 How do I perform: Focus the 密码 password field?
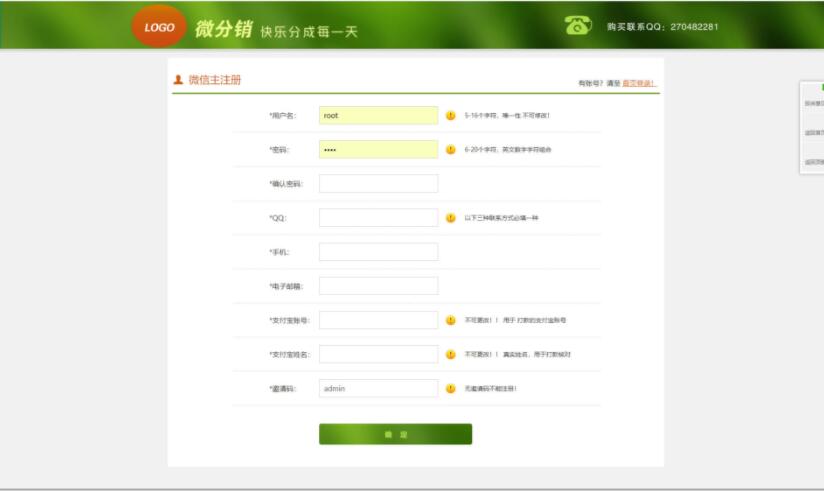[x=378, y=150]
